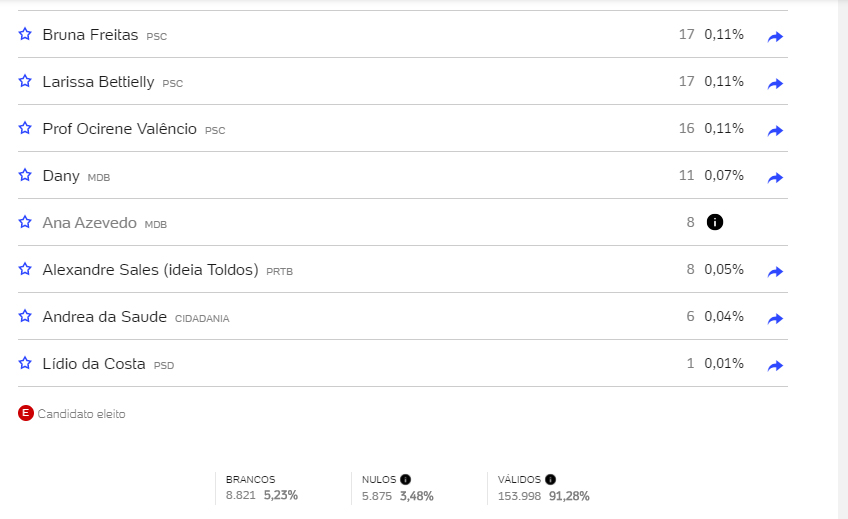The width and height of the screenshot is (848, 519).
Task: Share Bruna Freitas result
Action: (775, 37)
